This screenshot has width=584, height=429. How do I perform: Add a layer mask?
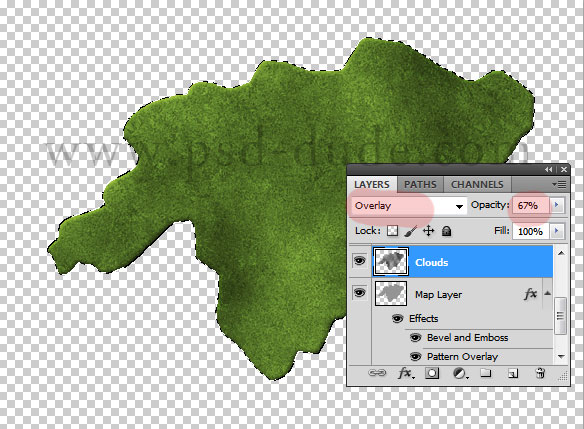tap(432, 373)
